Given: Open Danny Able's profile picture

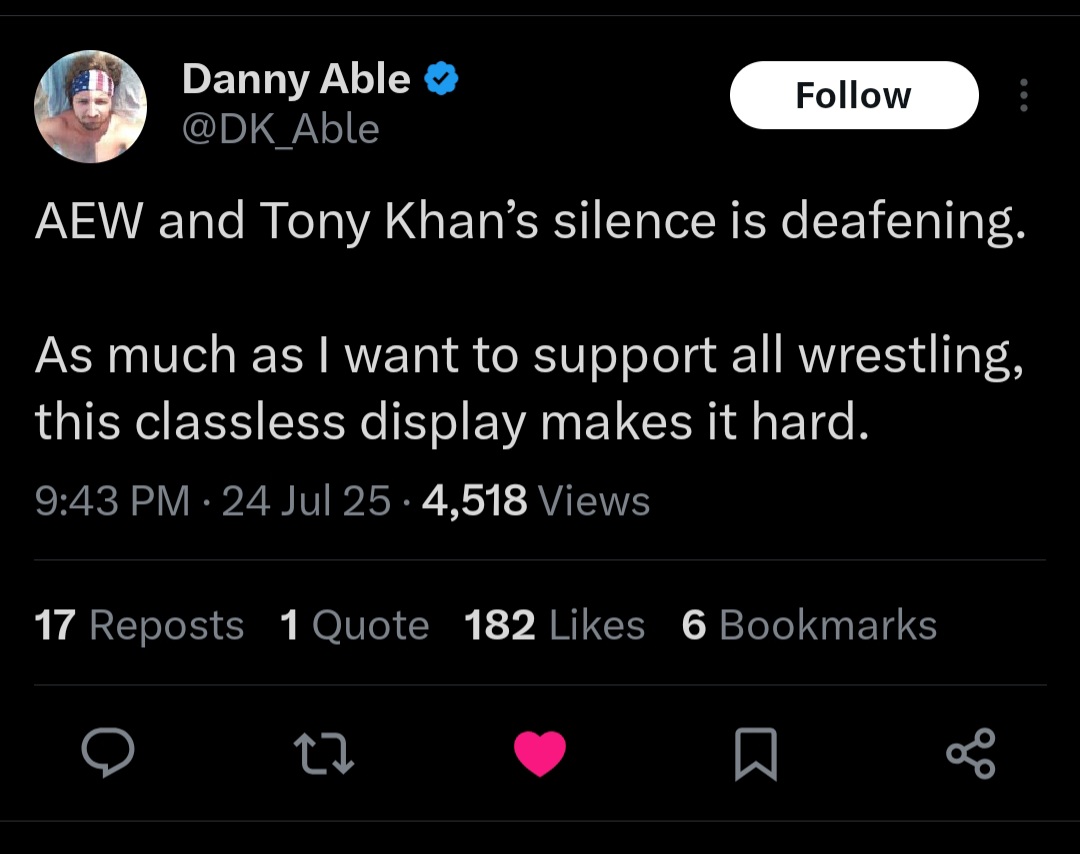Looking at the screenshot, I should tap(91, 106).
